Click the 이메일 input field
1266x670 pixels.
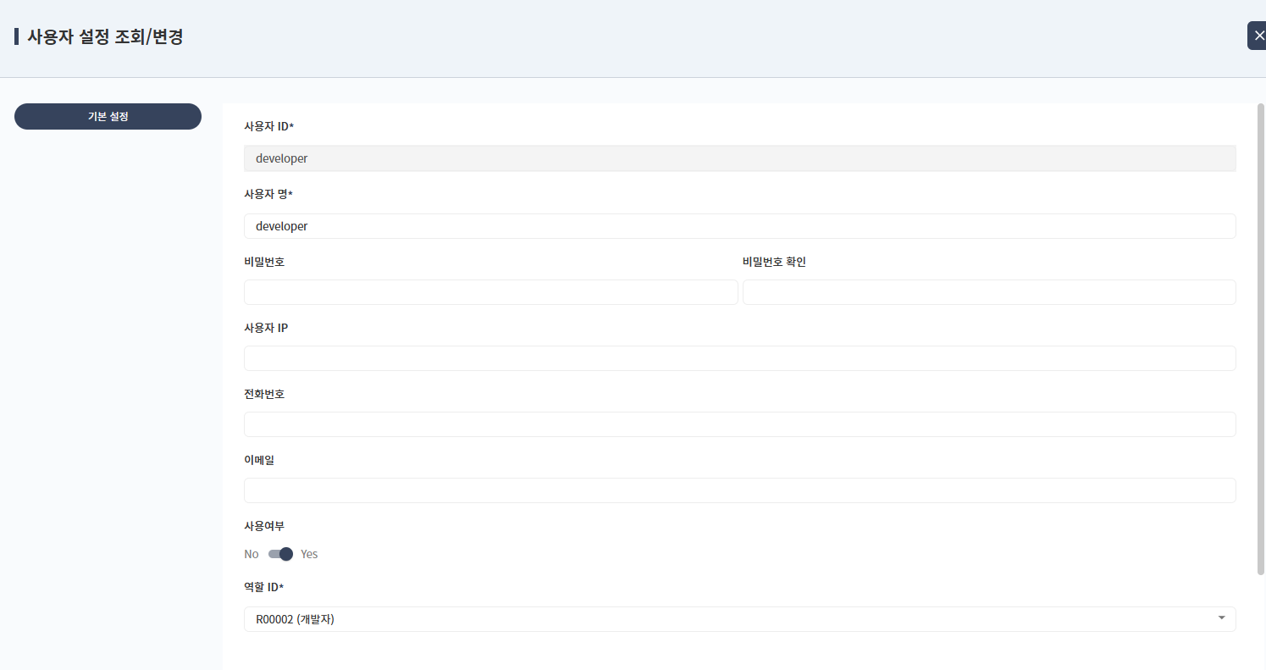coord(739,490)
